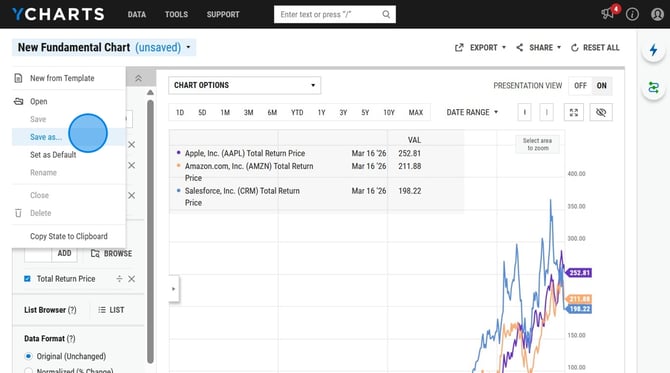Open the announcements megaphone icon
The width and height of the screenshot is (670, 373).
tap(607, 14)
